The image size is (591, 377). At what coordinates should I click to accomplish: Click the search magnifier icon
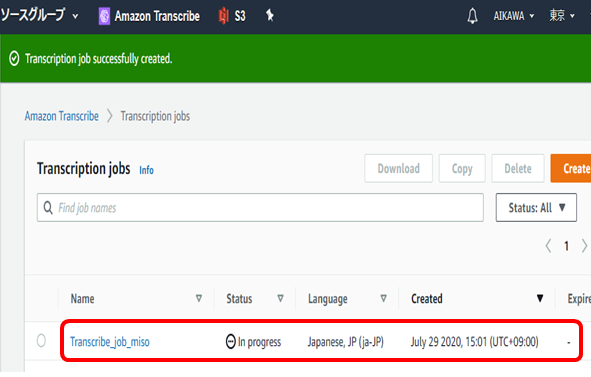(x=48, y=207)
